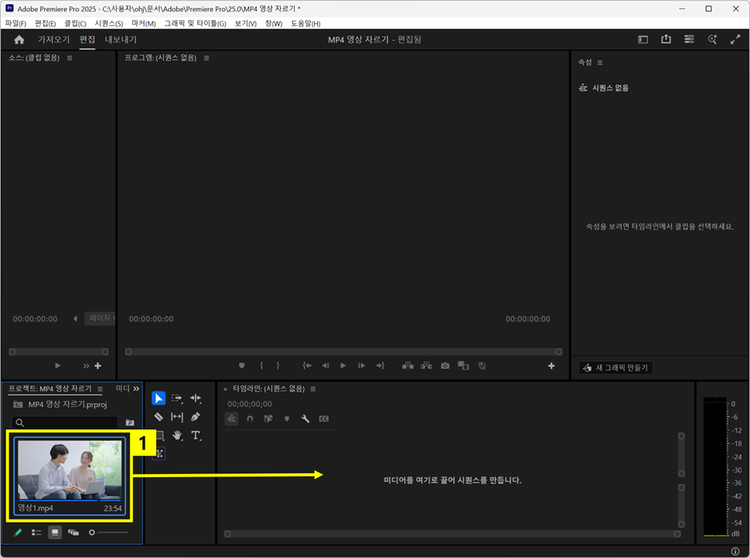Step back one frame in Program monitor
The width and height of the screenshot is (750, 558).
coord(325,366)
